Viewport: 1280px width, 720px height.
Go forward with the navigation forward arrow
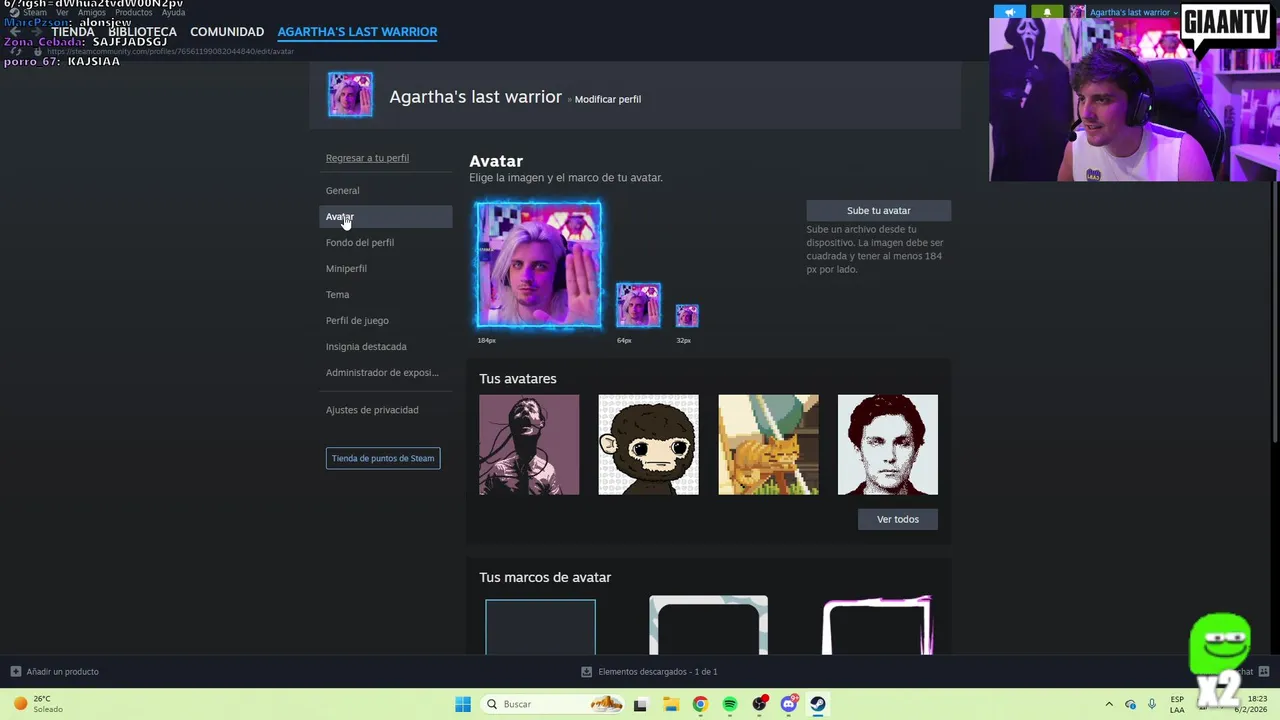[38, 32]
